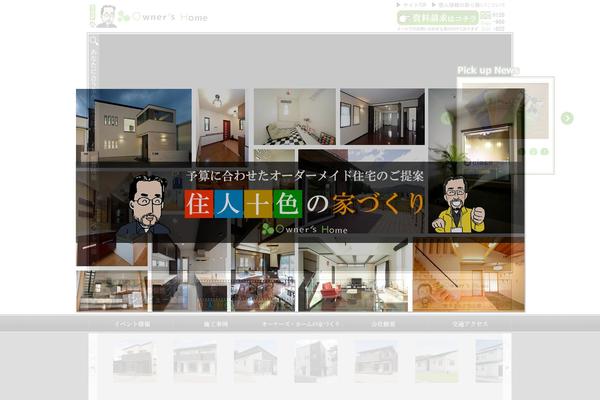Click the man portrait icon beside header logo
The image size is (600, 400).
coord(107,16)
